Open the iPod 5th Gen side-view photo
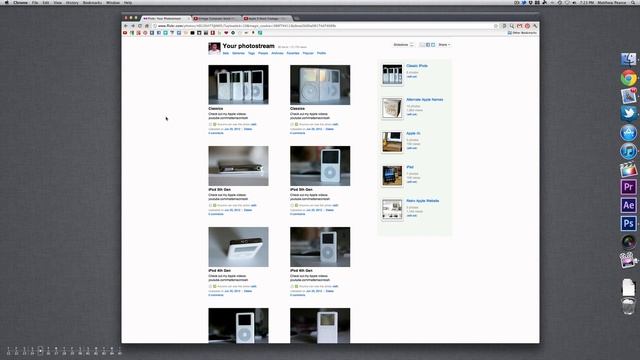This screenshot has height=360, width=640. (x=238, y=166)
